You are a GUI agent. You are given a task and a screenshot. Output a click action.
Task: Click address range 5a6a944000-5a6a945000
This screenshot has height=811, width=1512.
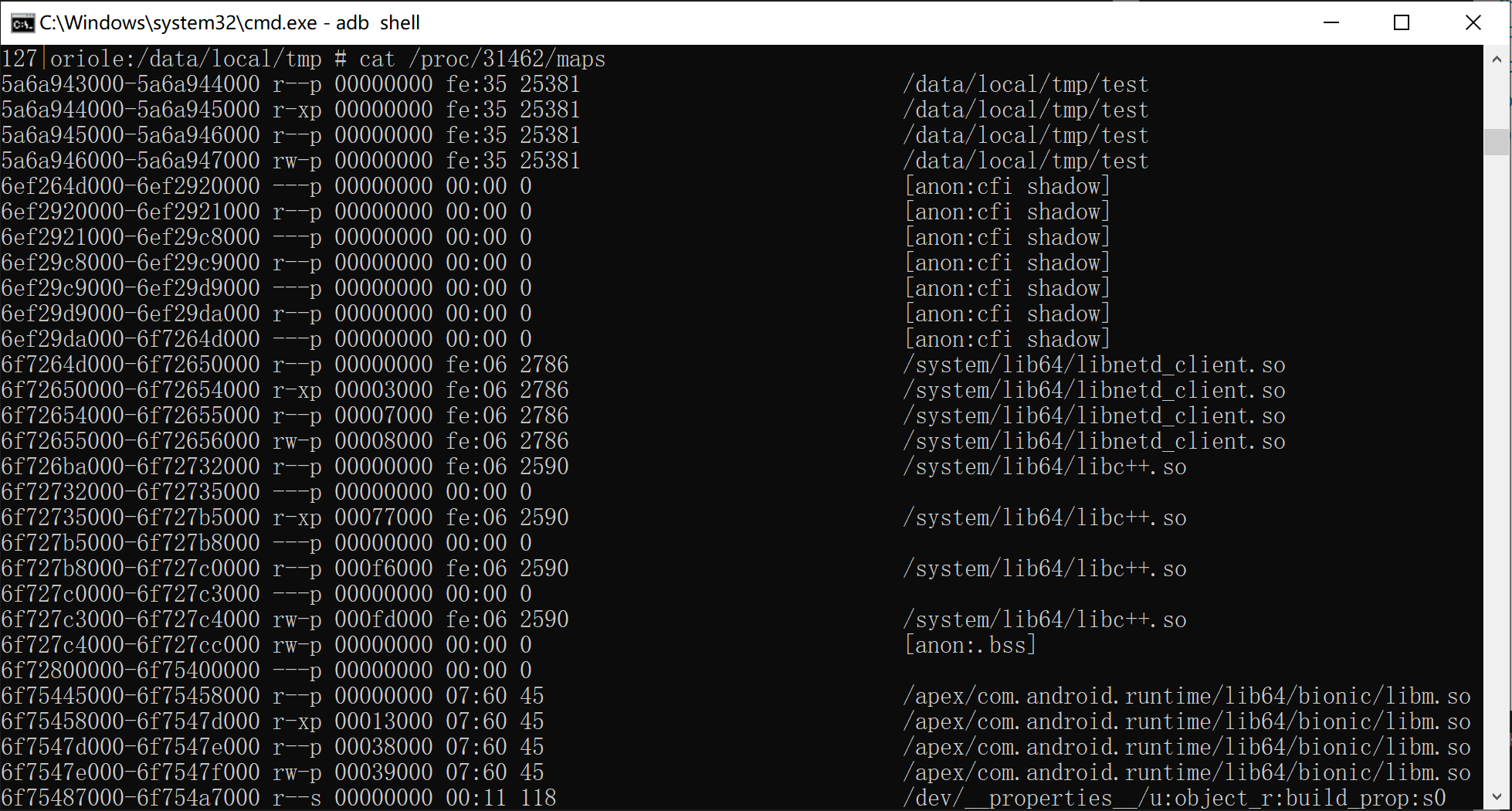131,110
